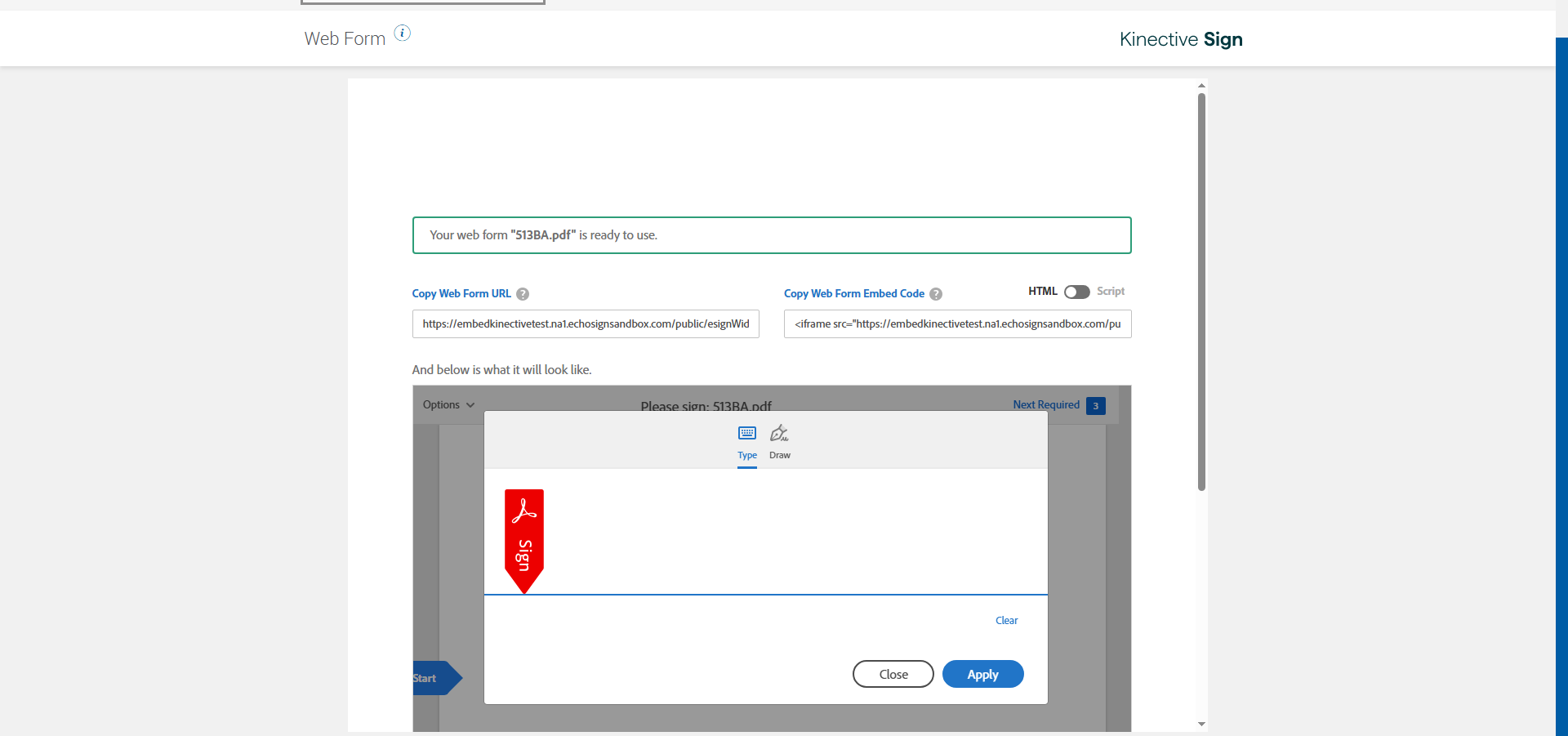Screen dimensions: 1568x736
Task: Click "And below is what it will look like."
Action: click(x=501, y=370)
